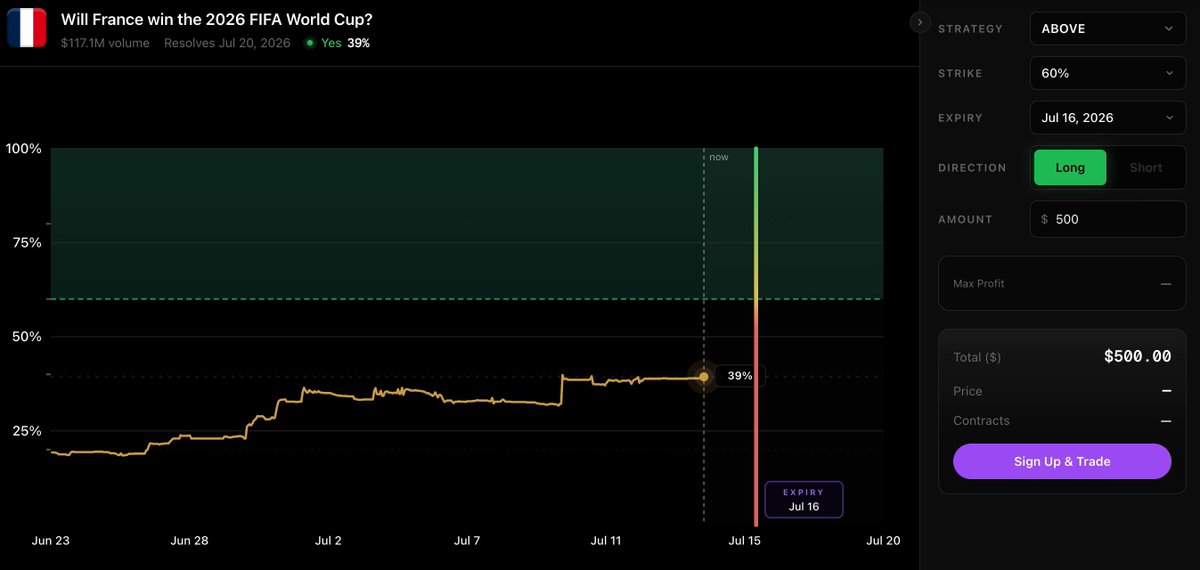Click the Jun 23 date label
1200x570 pixels.
[51, 540]
